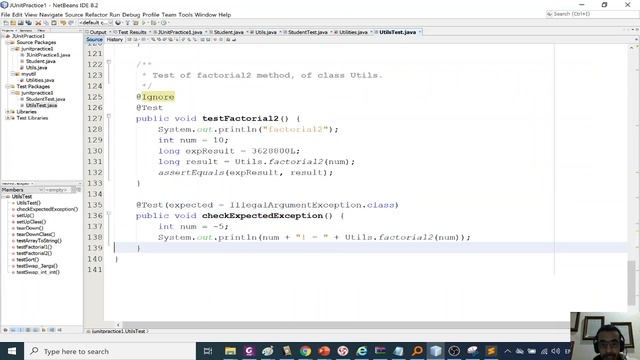The width and height of the screenshot is (640, 360).
Task: Click the Clean and Build icon
Action: [136, 23]
